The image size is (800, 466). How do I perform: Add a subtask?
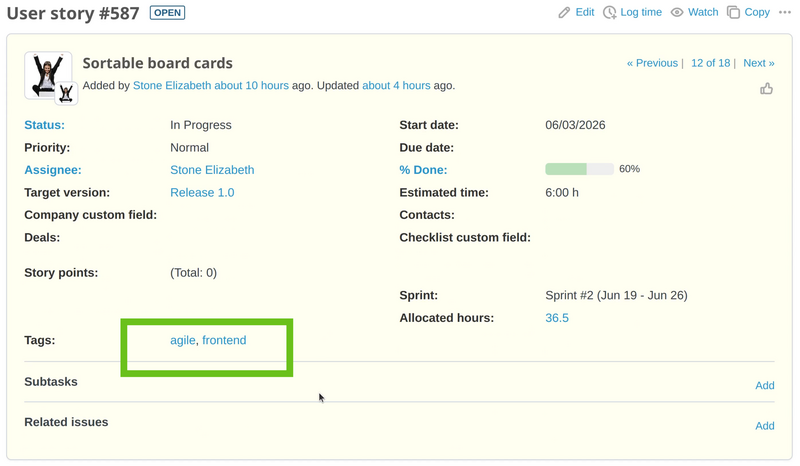click(765, 385)
